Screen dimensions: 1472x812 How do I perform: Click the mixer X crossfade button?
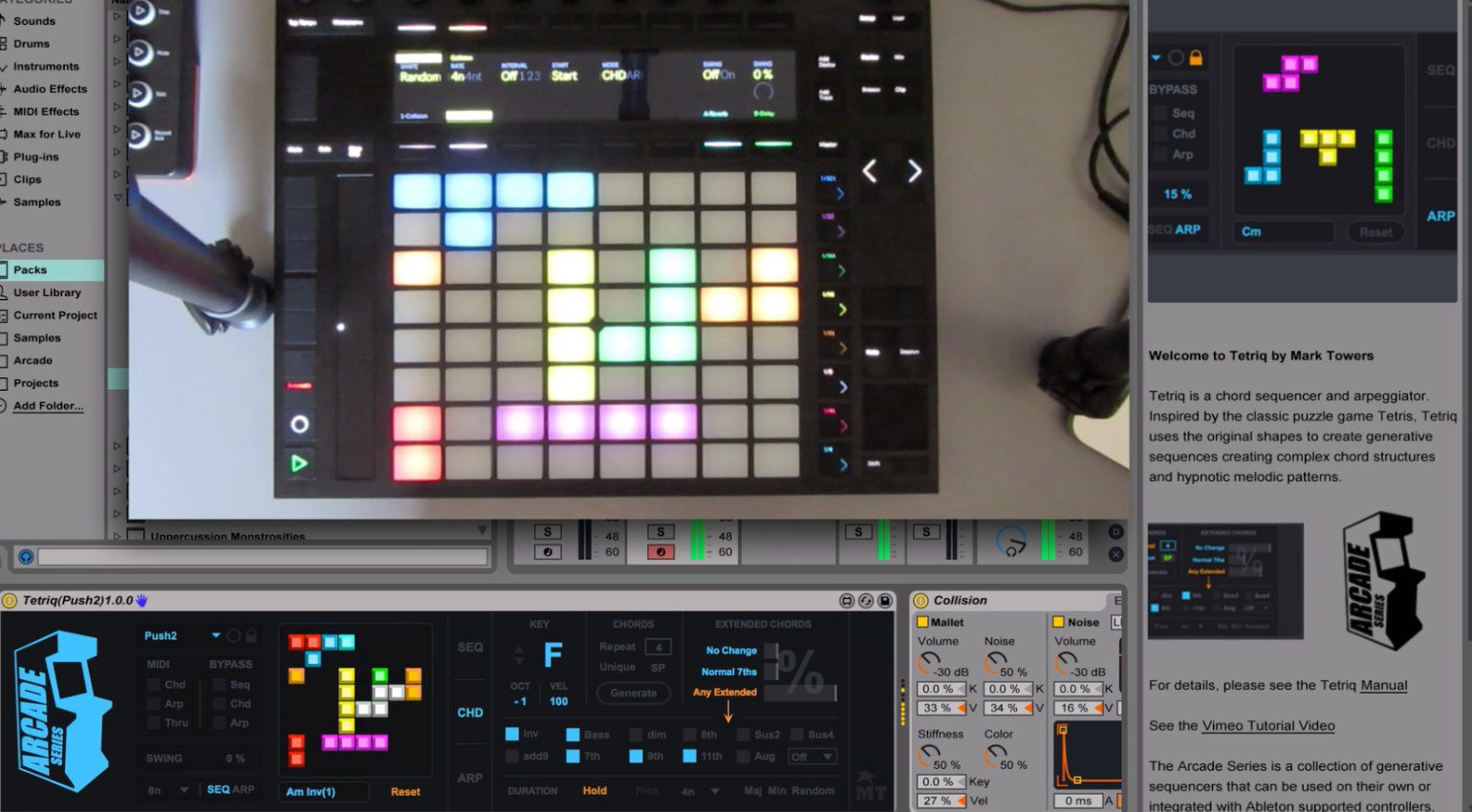click(x=1115, y=554)
